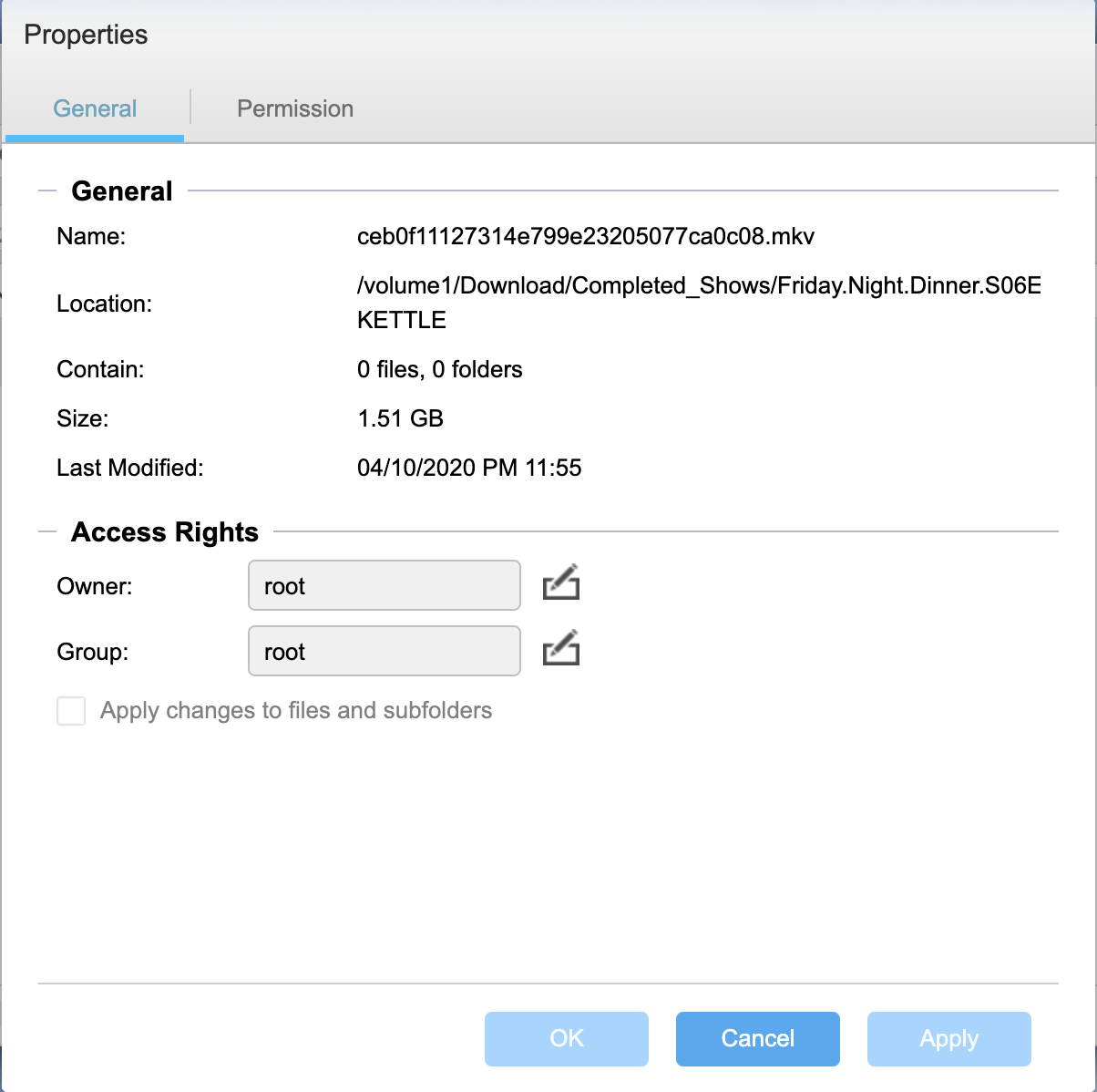
Task: Confirm with the OK button
Action: pyautogui.click(x=567, y=1039)
